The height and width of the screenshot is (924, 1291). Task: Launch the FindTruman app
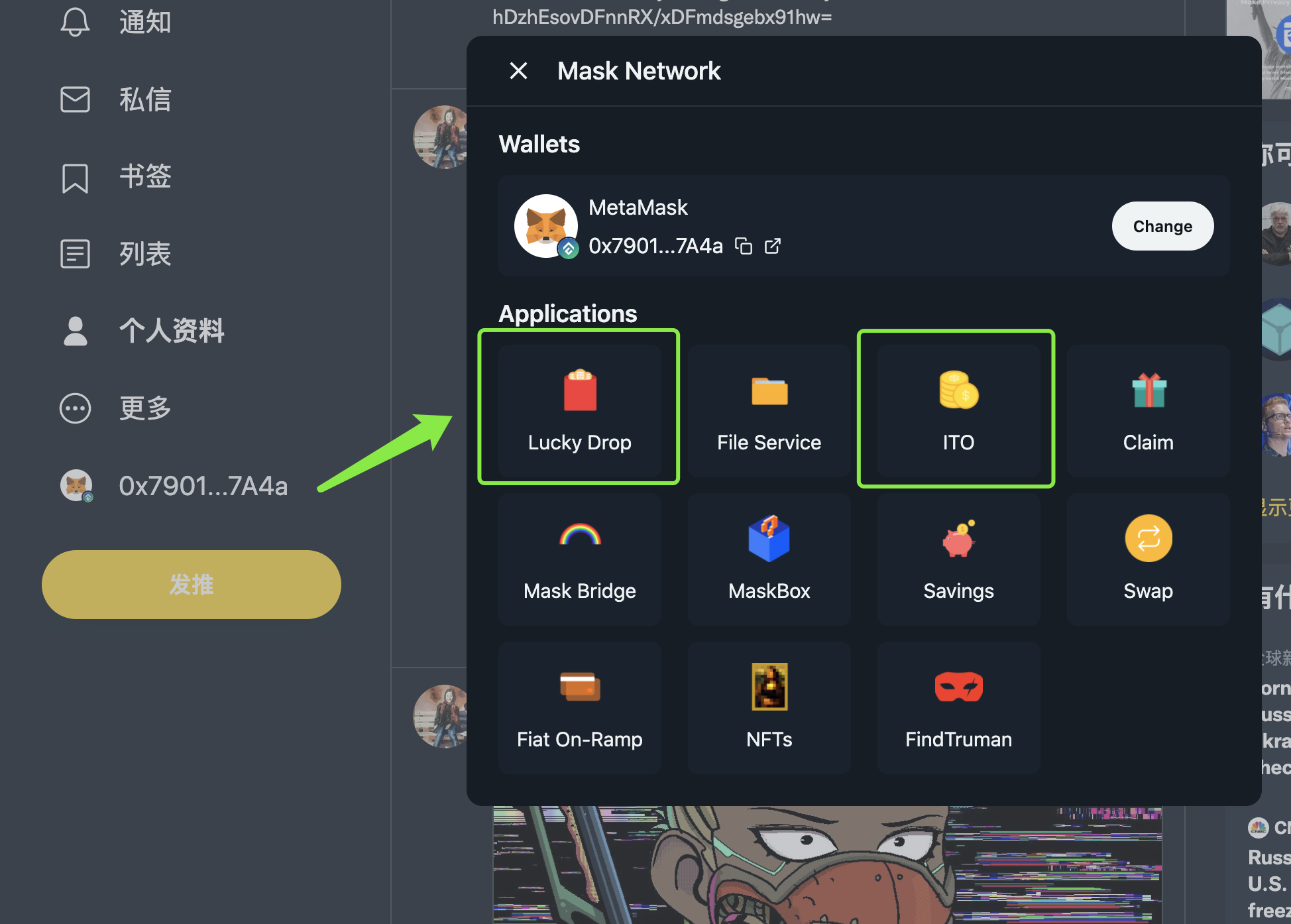pyautogui.click(x=958, y=707)
